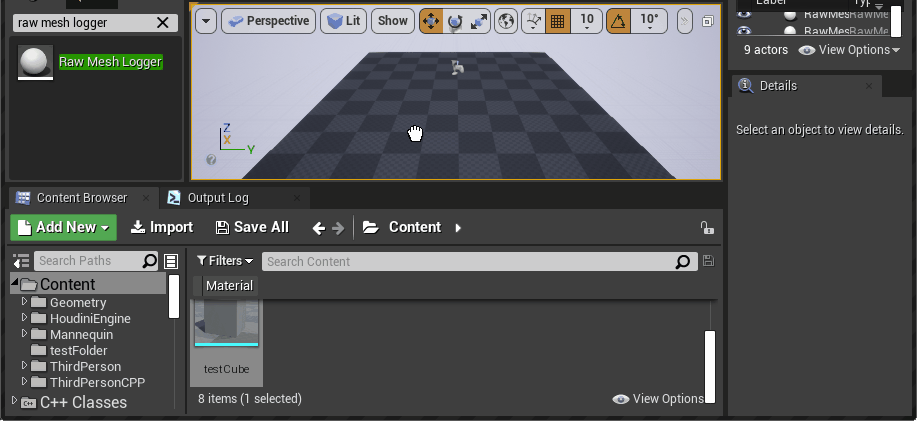Select the Translate transform tool
The width and height of the screenshot is (917, 421).
(x=431, y=21)
